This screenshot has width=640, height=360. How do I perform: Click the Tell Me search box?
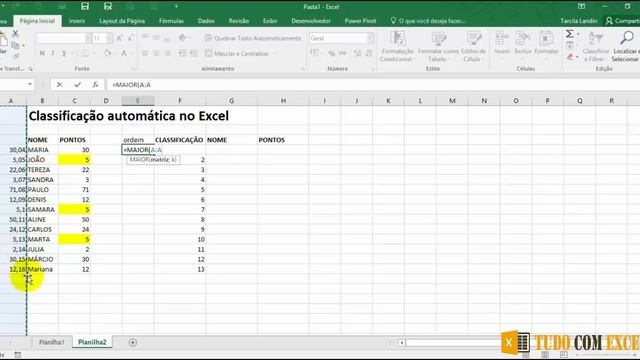[x=428, y=21]
